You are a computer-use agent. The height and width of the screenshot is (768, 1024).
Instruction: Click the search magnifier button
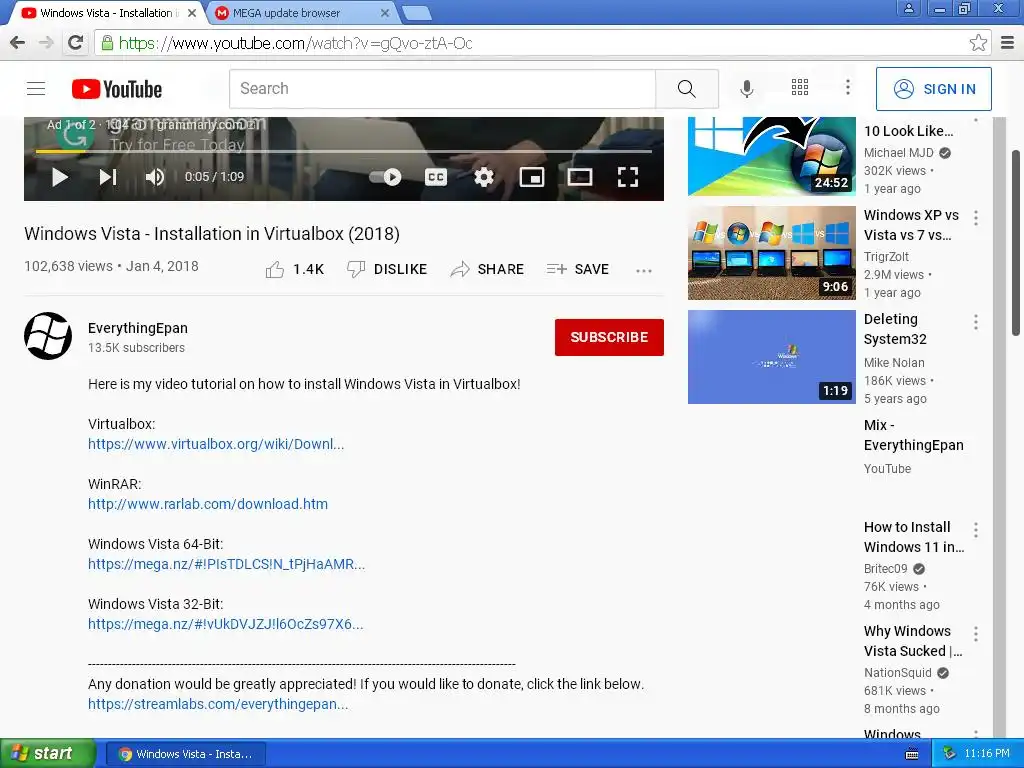[x=686, y=89]
